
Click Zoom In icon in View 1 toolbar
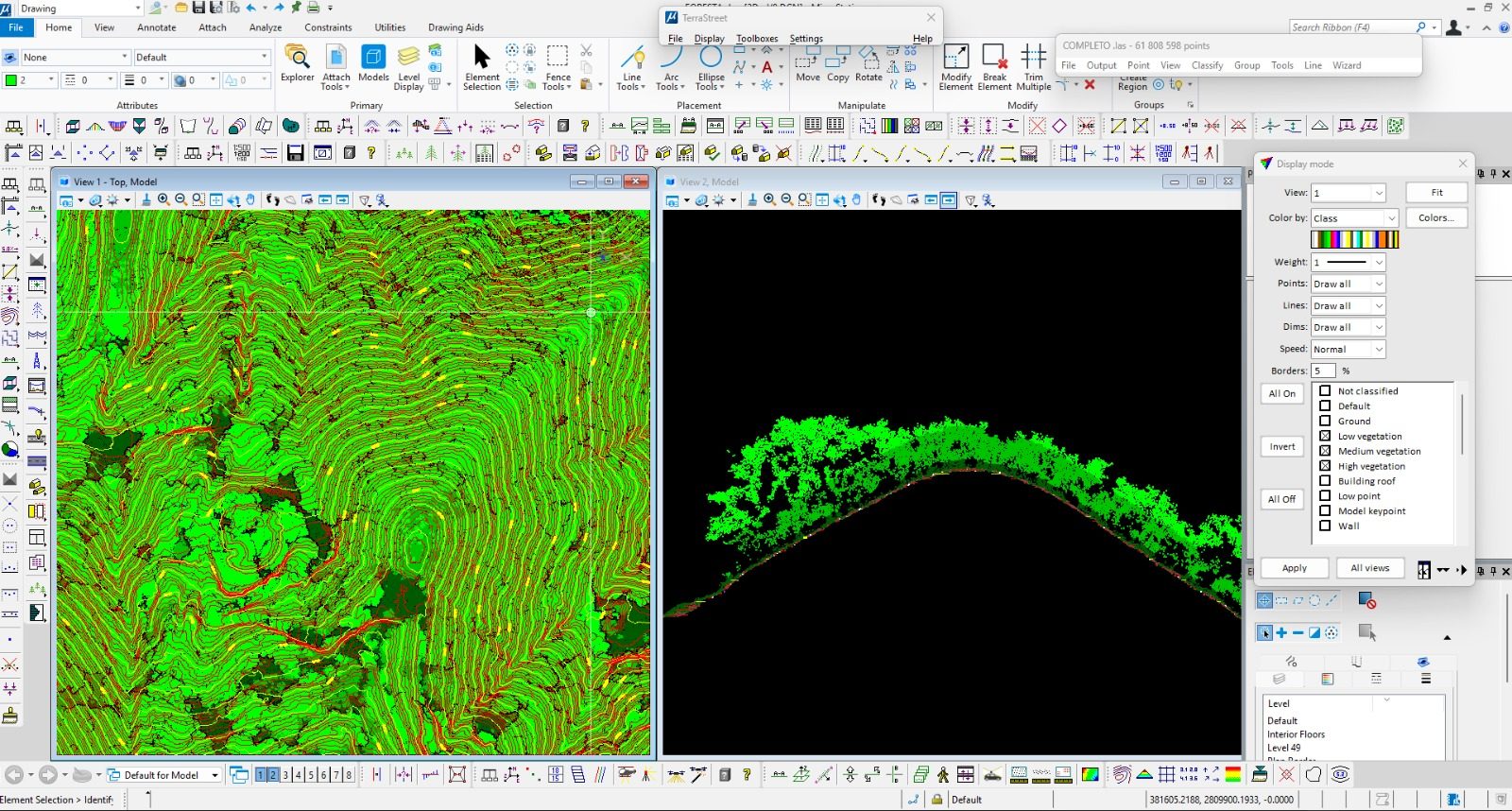tap(163, 199)
